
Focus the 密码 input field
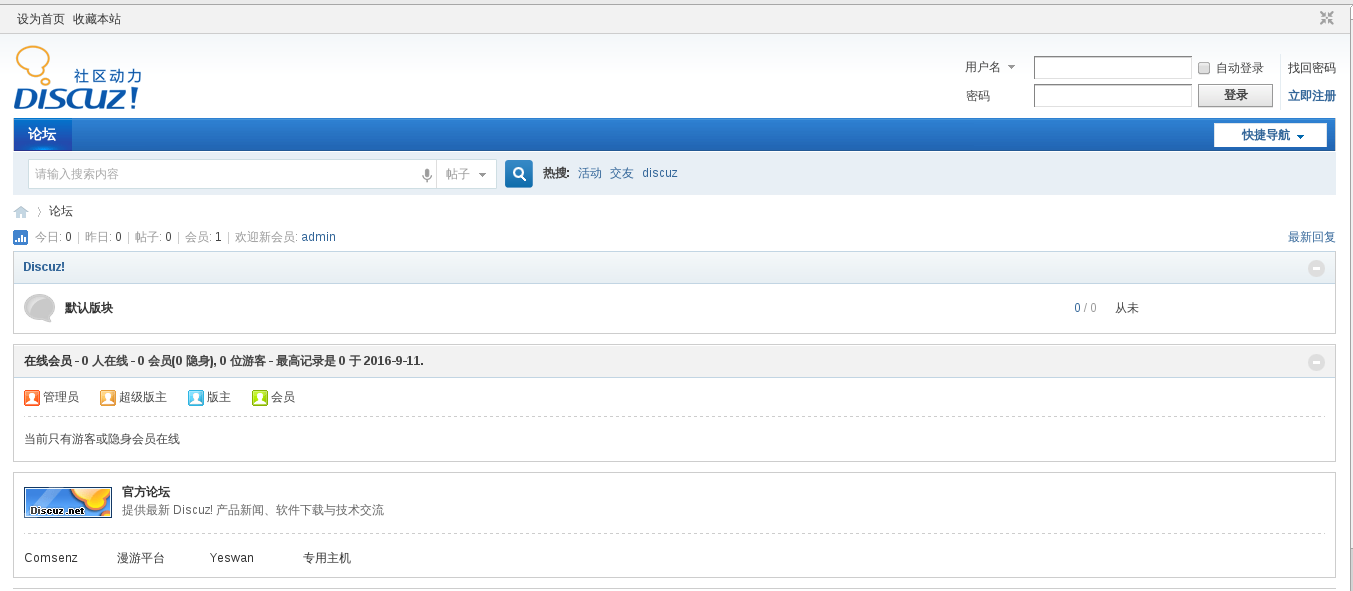pos(1113,96)
